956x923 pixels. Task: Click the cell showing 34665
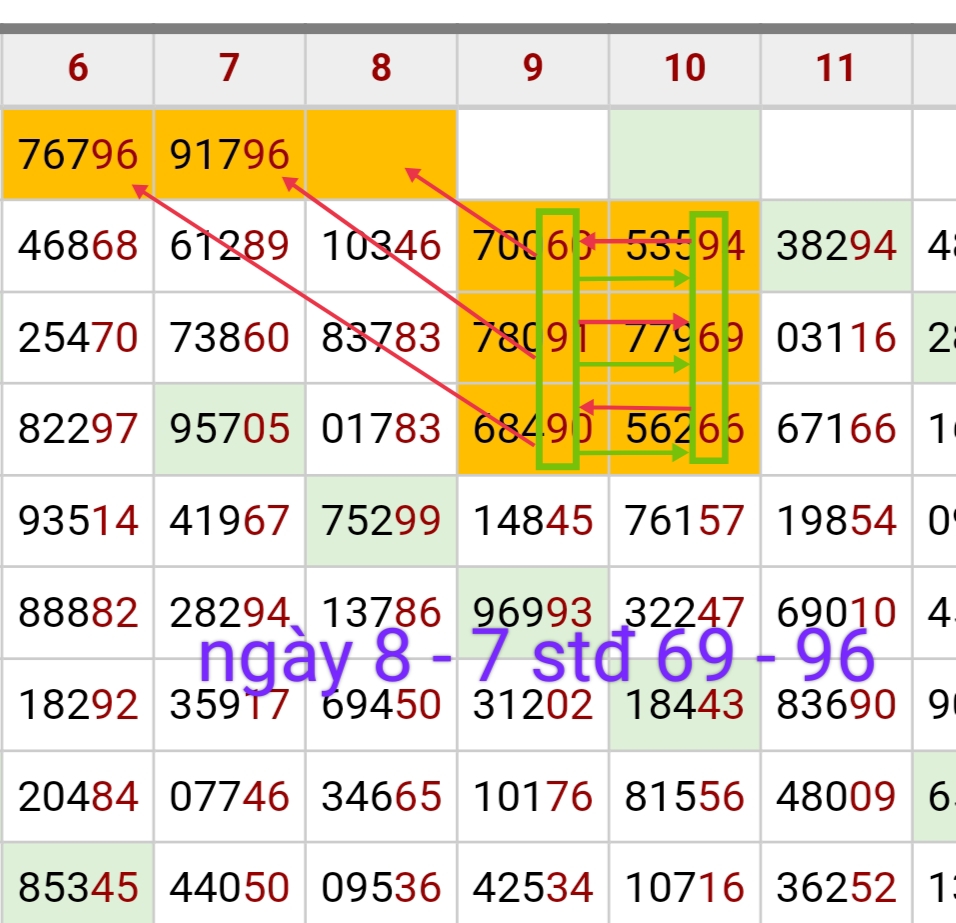click(x=381, y=797)
